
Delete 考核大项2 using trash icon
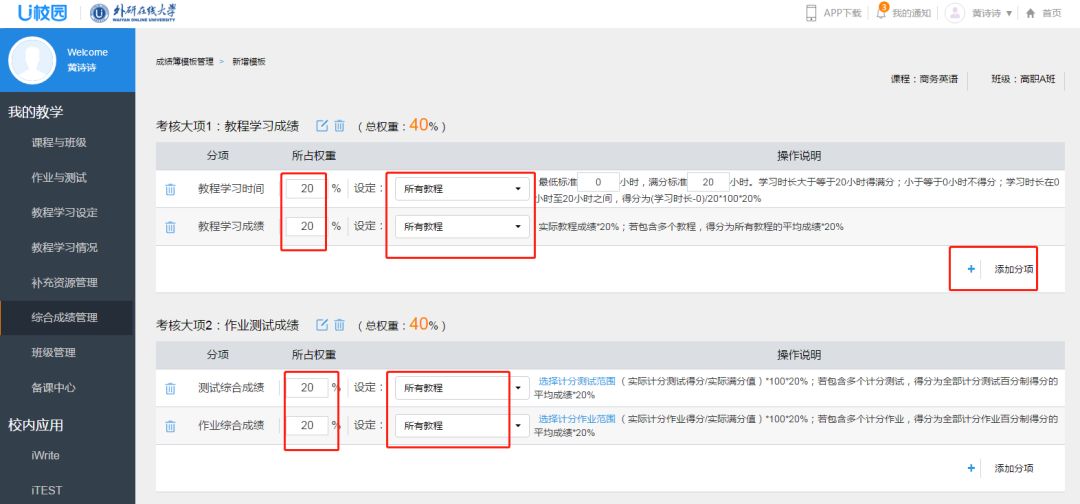point(340,324)
